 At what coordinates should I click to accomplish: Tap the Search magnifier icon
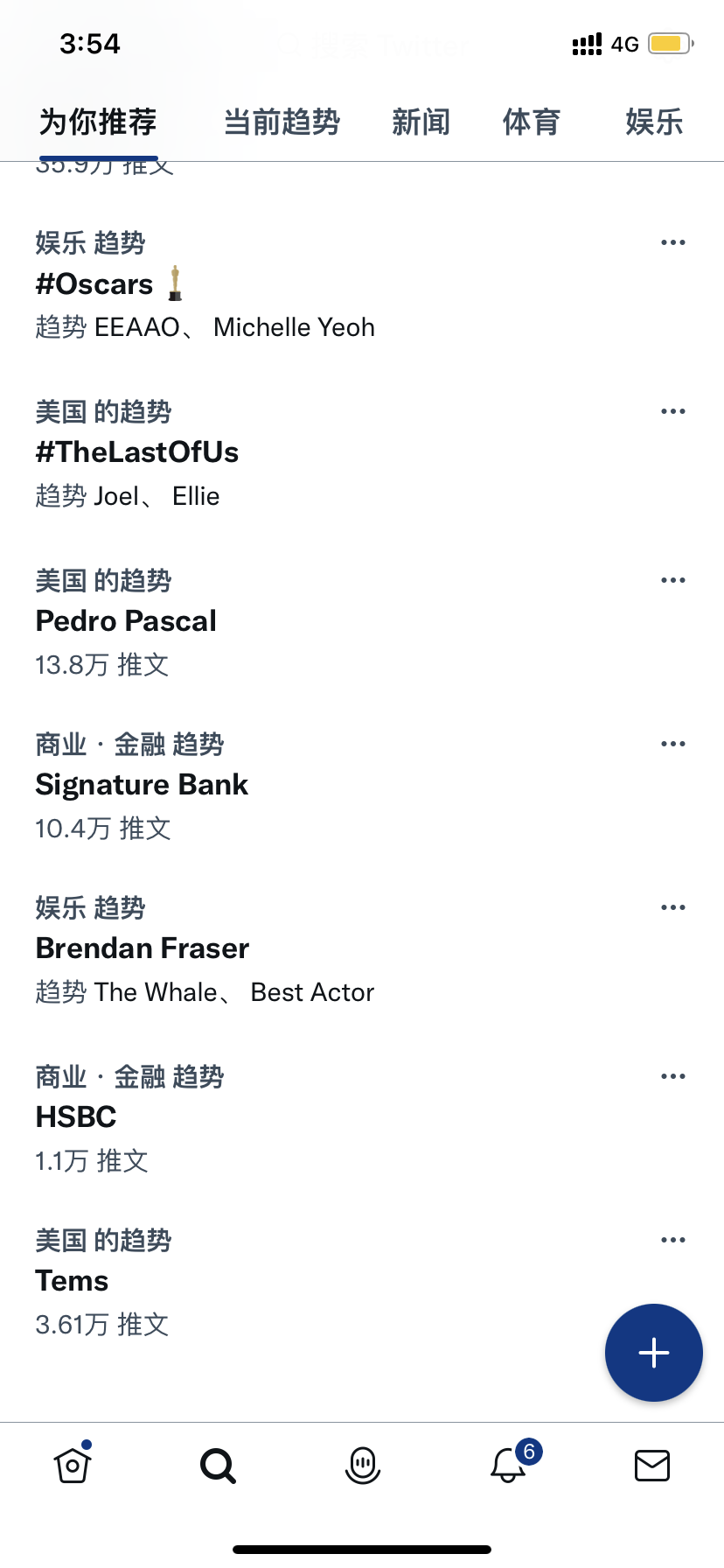pos(218,1465)
